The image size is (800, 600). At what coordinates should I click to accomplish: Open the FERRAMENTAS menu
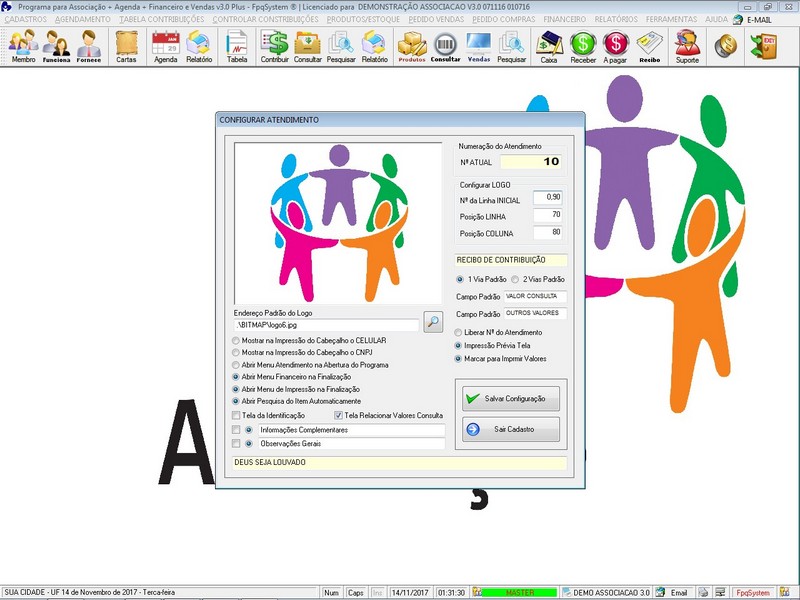click(x=671, y=19)
